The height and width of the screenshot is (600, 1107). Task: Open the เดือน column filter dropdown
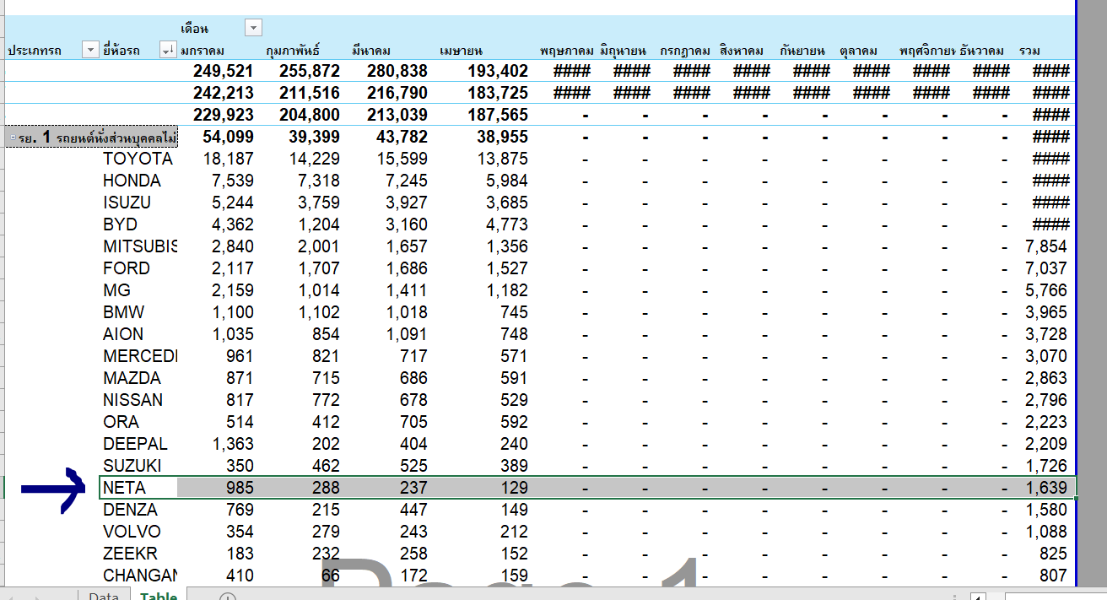(x=253, y=28)
